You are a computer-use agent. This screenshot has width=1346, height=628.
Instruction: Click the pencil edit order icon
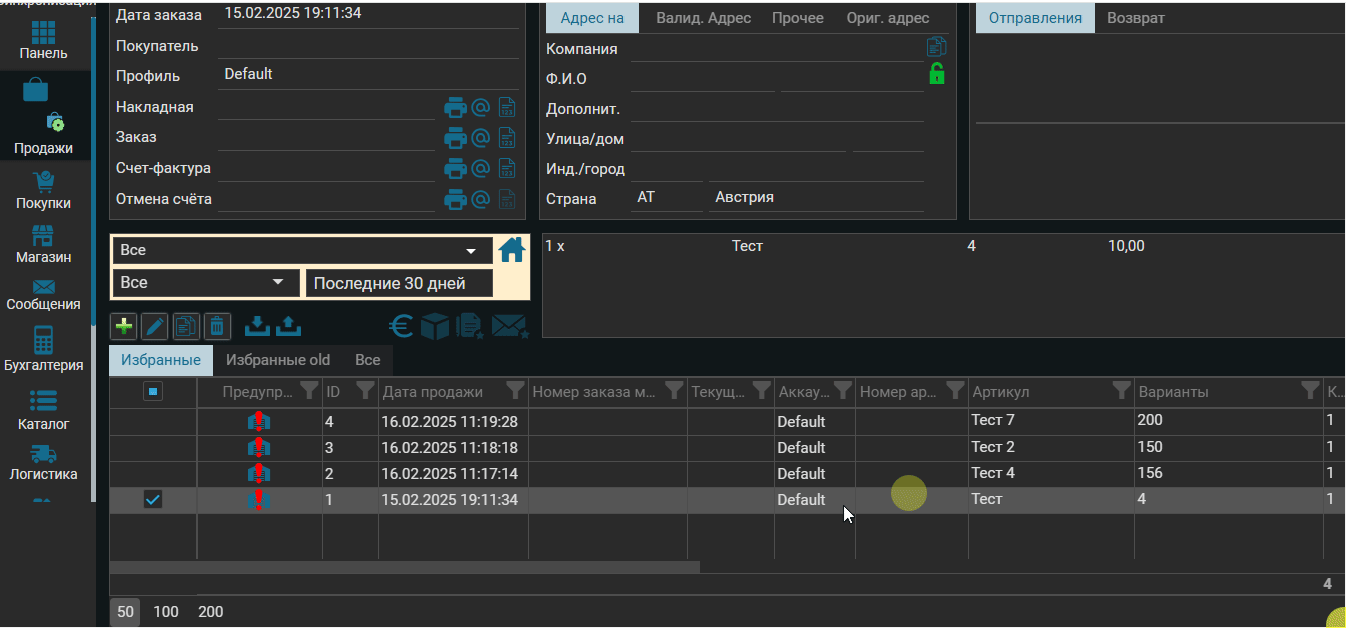[154, 327]
